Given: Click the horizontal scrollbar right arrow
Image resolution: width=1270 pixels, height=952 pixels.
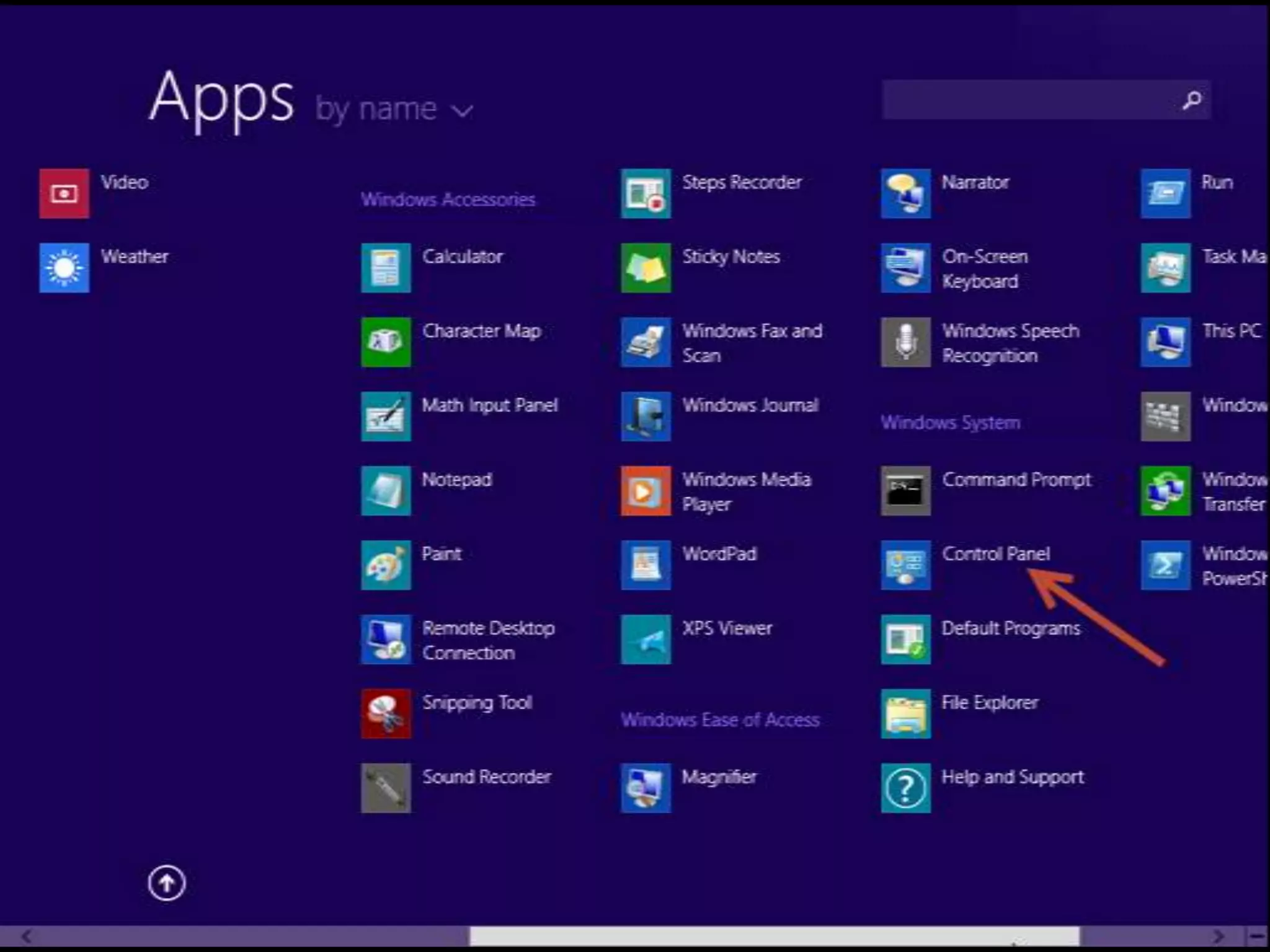Looking at the screenshot, I should point(1219,935).
